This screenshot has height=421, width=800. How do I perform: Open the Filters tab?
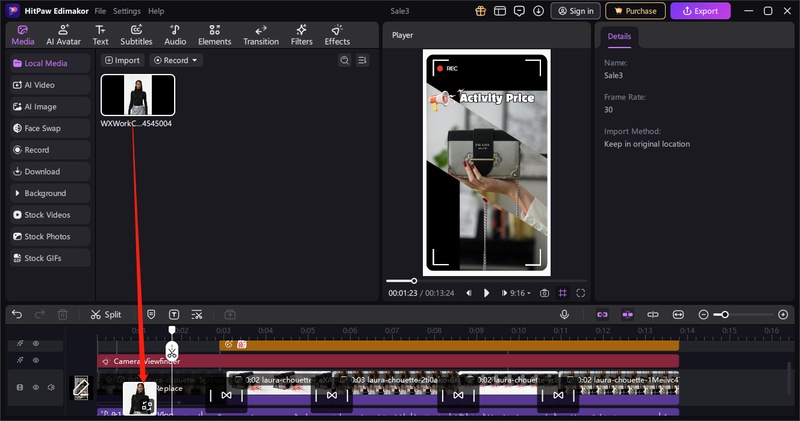click(x=302, y=35)
